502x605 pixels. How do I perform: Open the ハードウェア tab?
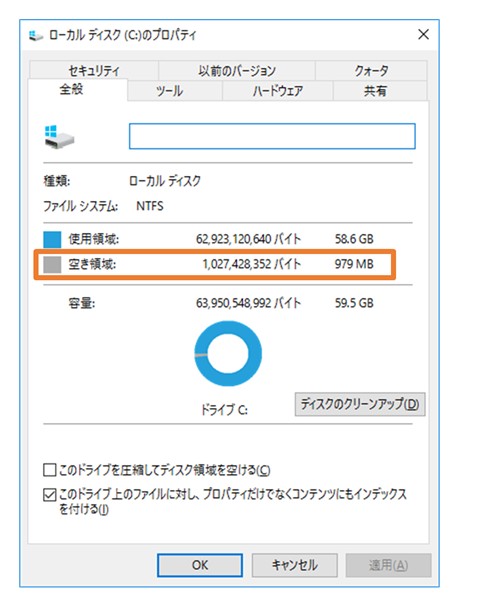pos(277,91)
